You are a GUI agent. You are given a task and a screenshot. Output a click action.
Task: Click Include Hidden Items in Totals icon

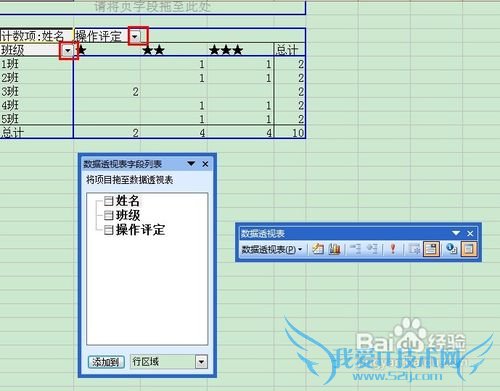[414, 249]
